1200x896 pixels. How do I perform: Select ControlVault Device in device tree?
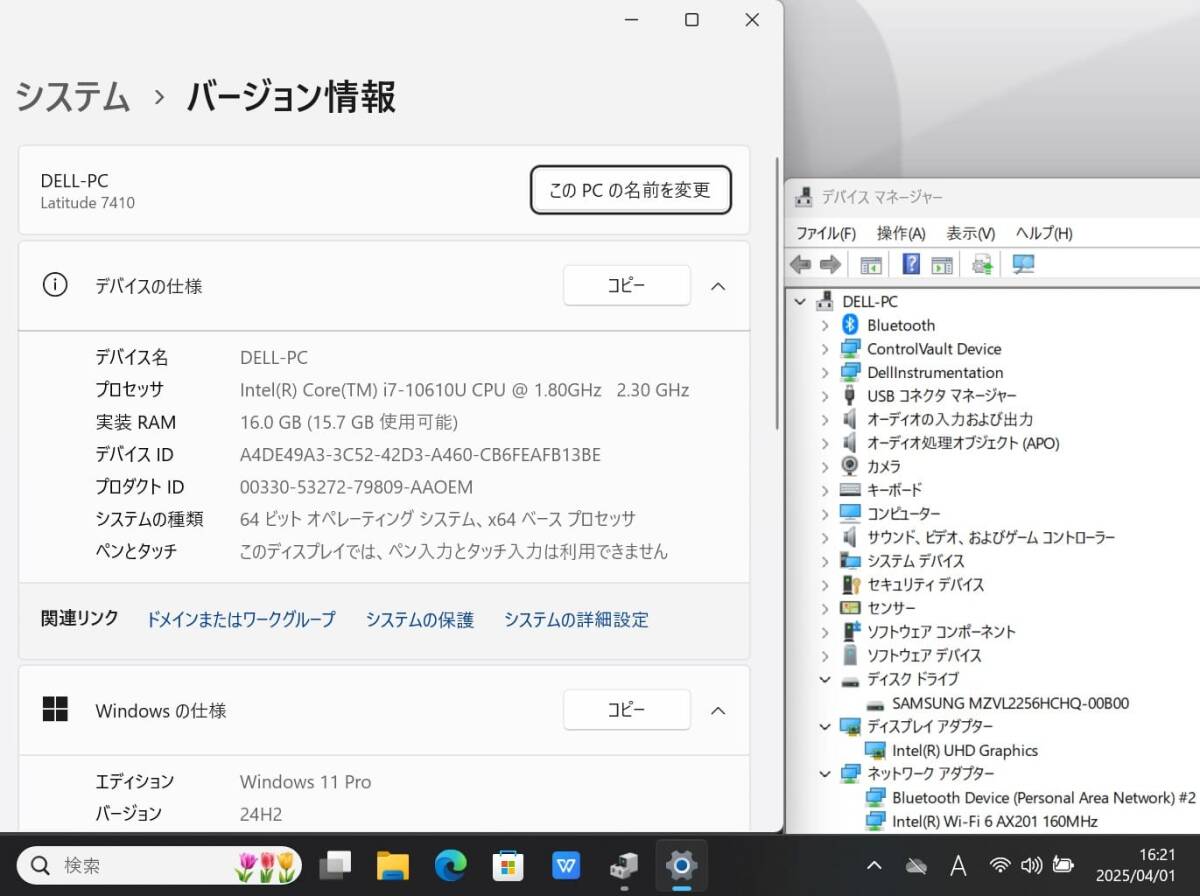pyautogui.click(x=934, y=349)
